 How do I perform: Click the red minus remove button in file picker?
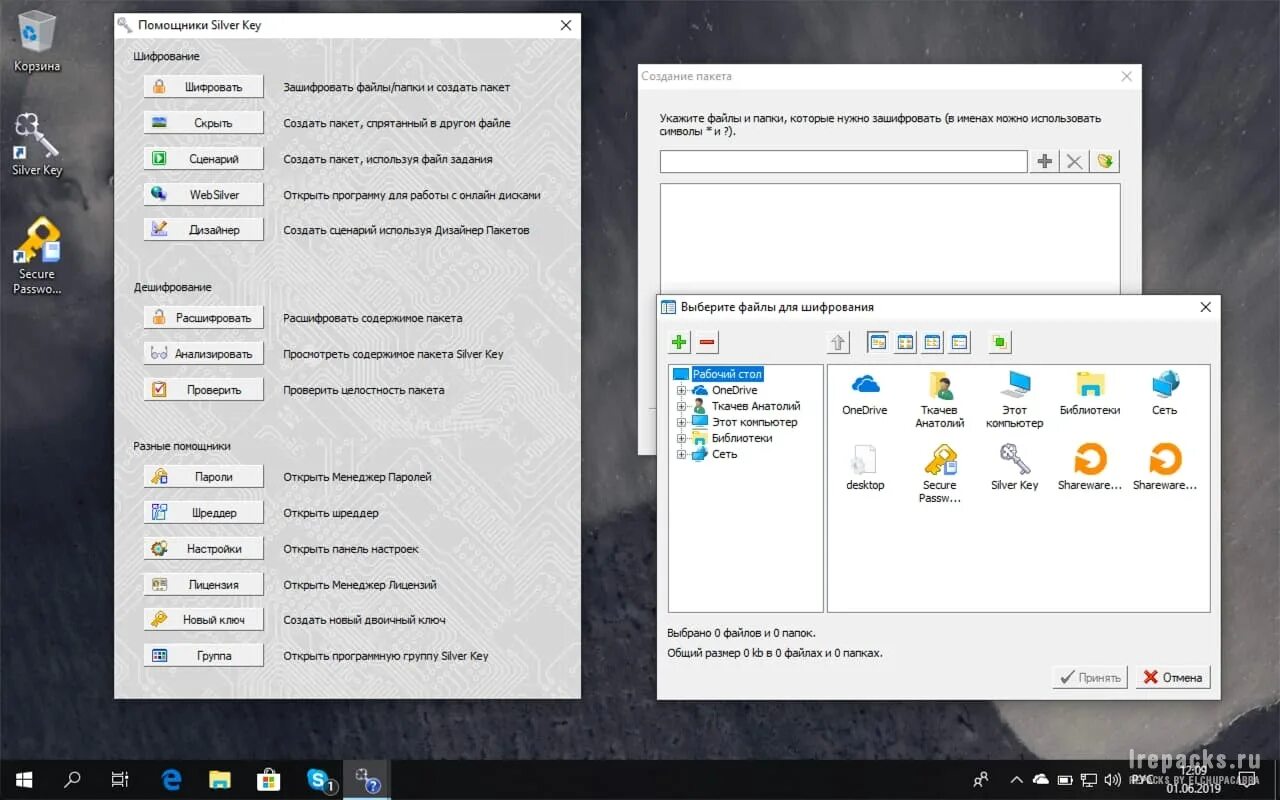click(x=707, y=342)
